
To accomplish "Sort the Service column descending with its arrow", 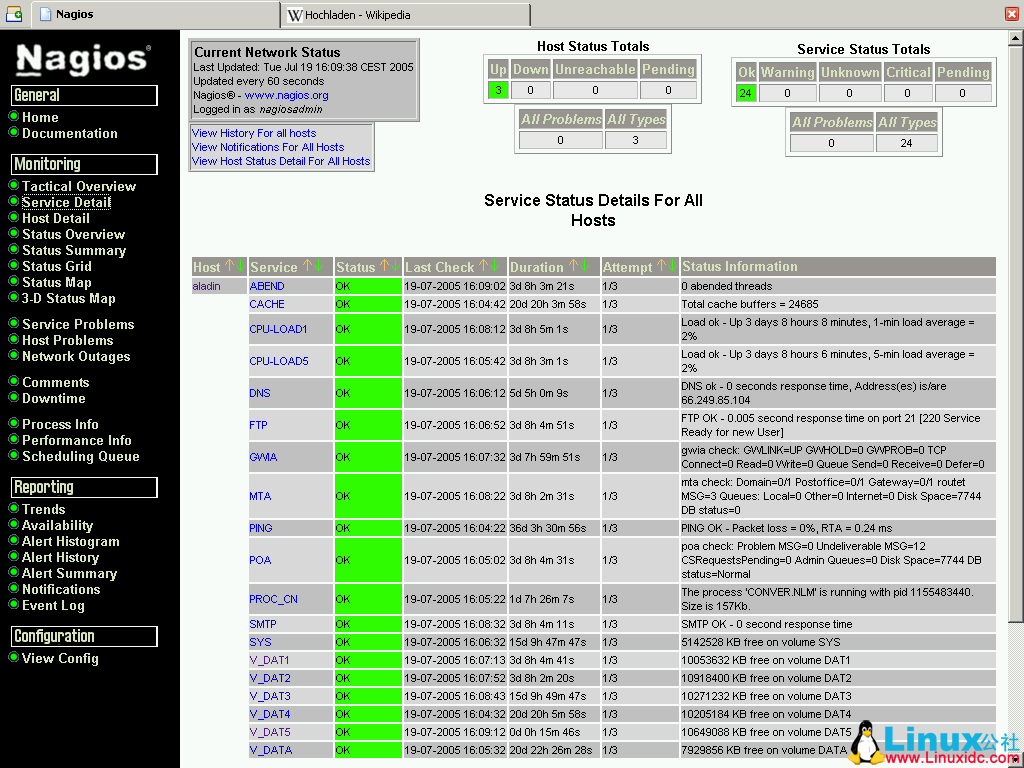I will coord(318,265).
